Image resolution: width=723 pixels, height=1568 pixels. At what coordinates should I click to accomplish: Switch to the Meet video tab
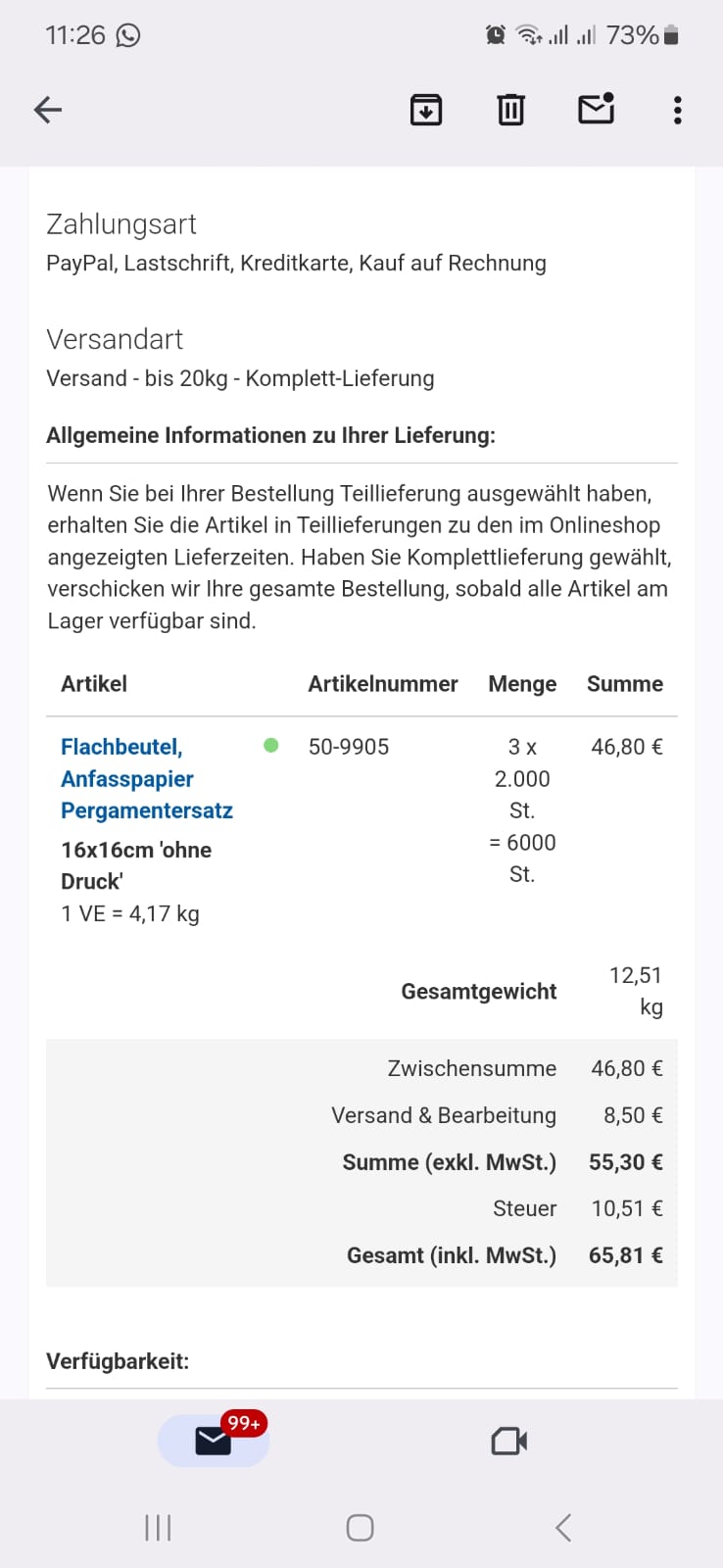coord(508,1441)
